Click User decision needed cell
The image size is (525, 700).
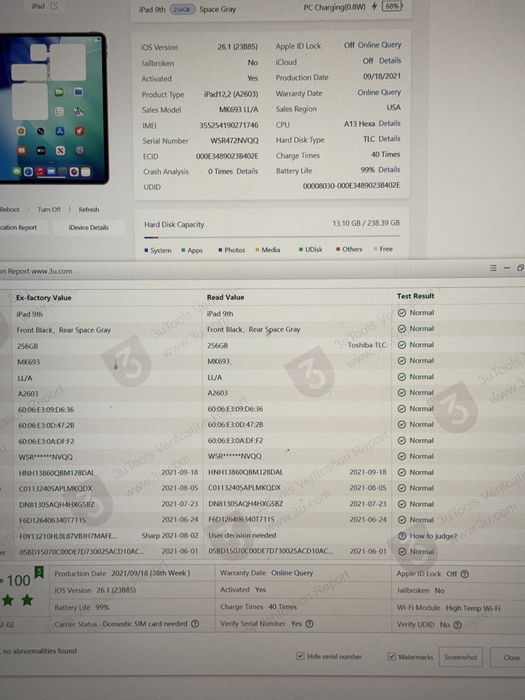tap(242, 535)
